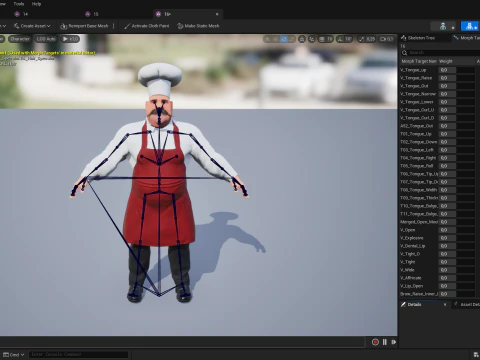Screen dimensions: 480x360
Task: Select the viewport select mode icon
Action: [267, 39]
